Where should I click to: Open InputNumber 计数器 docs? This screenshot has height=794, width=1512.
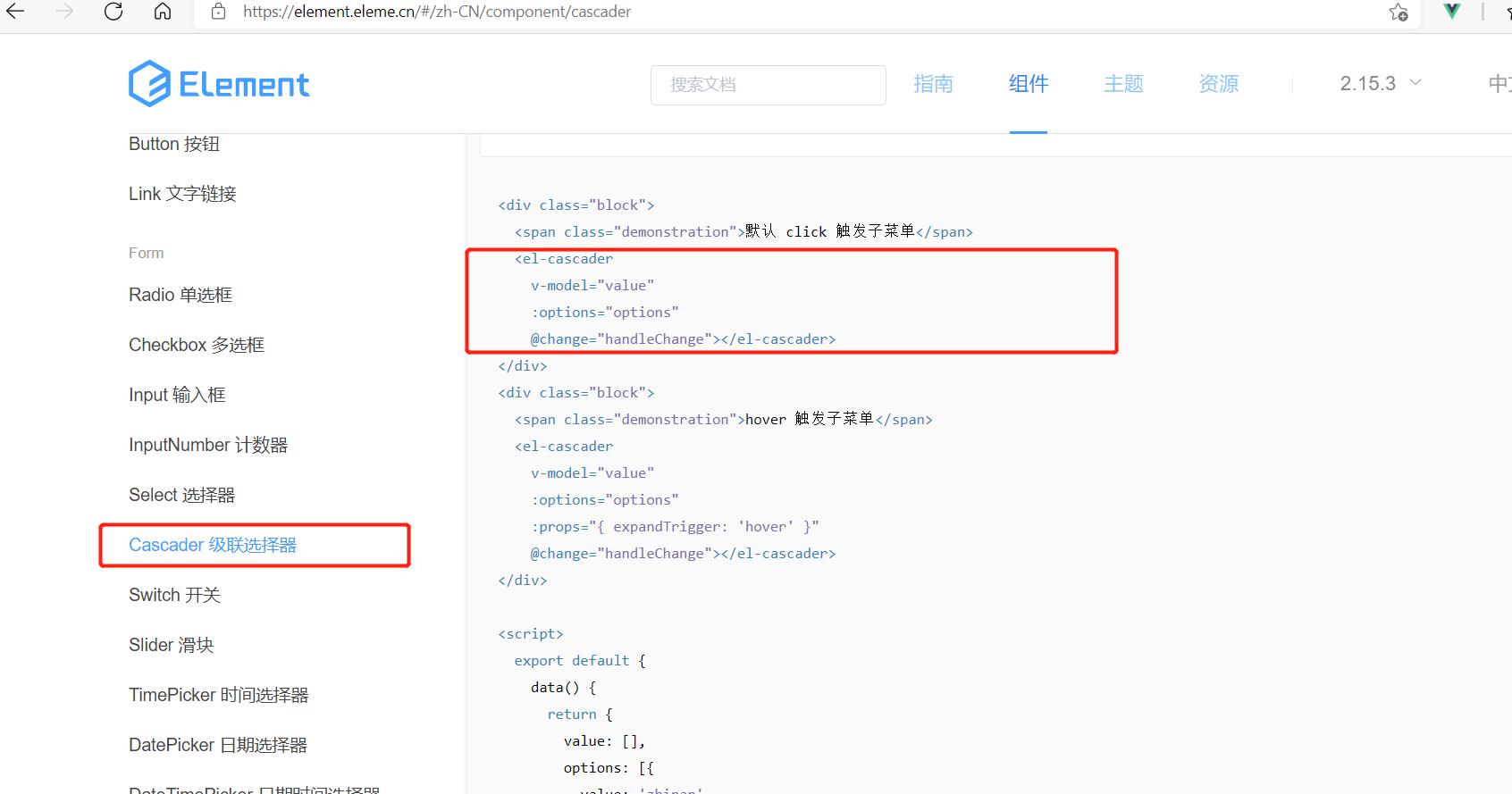208,445
